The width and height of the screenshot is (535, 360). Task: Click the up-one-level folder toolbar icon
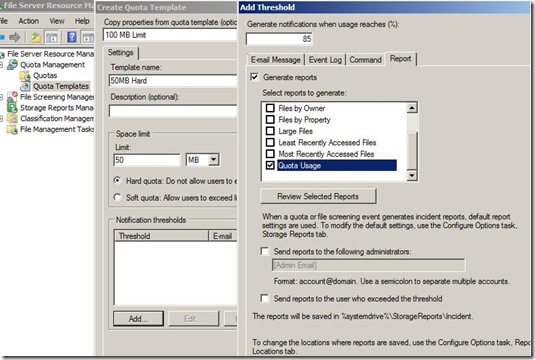tap(35, 37)
